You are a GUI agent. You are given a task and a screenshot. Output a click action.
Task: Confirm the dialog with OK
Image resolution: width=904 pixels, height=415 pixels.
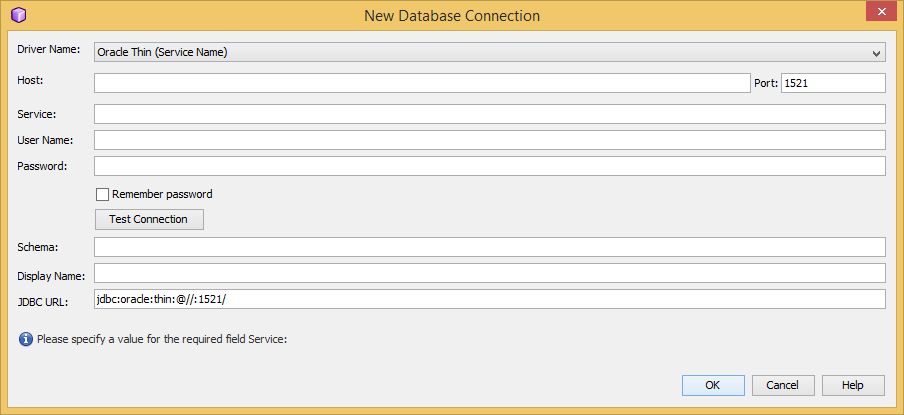[x=712, y=385]
